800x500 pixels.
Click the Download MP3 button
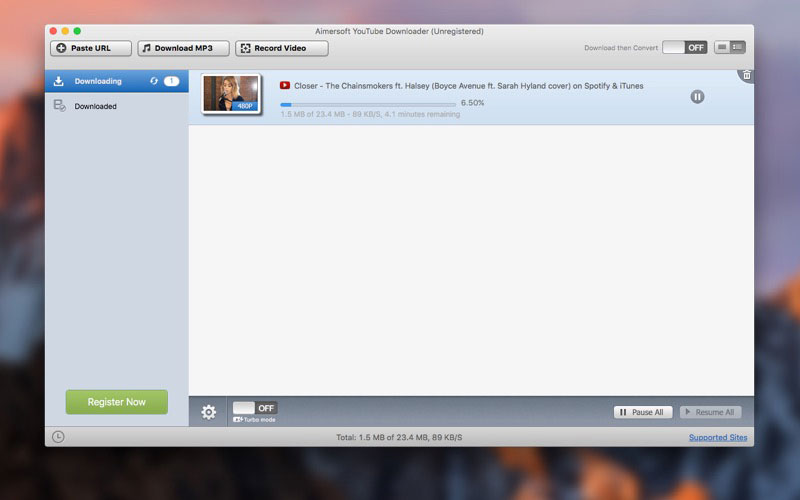[x=183, y=48]
